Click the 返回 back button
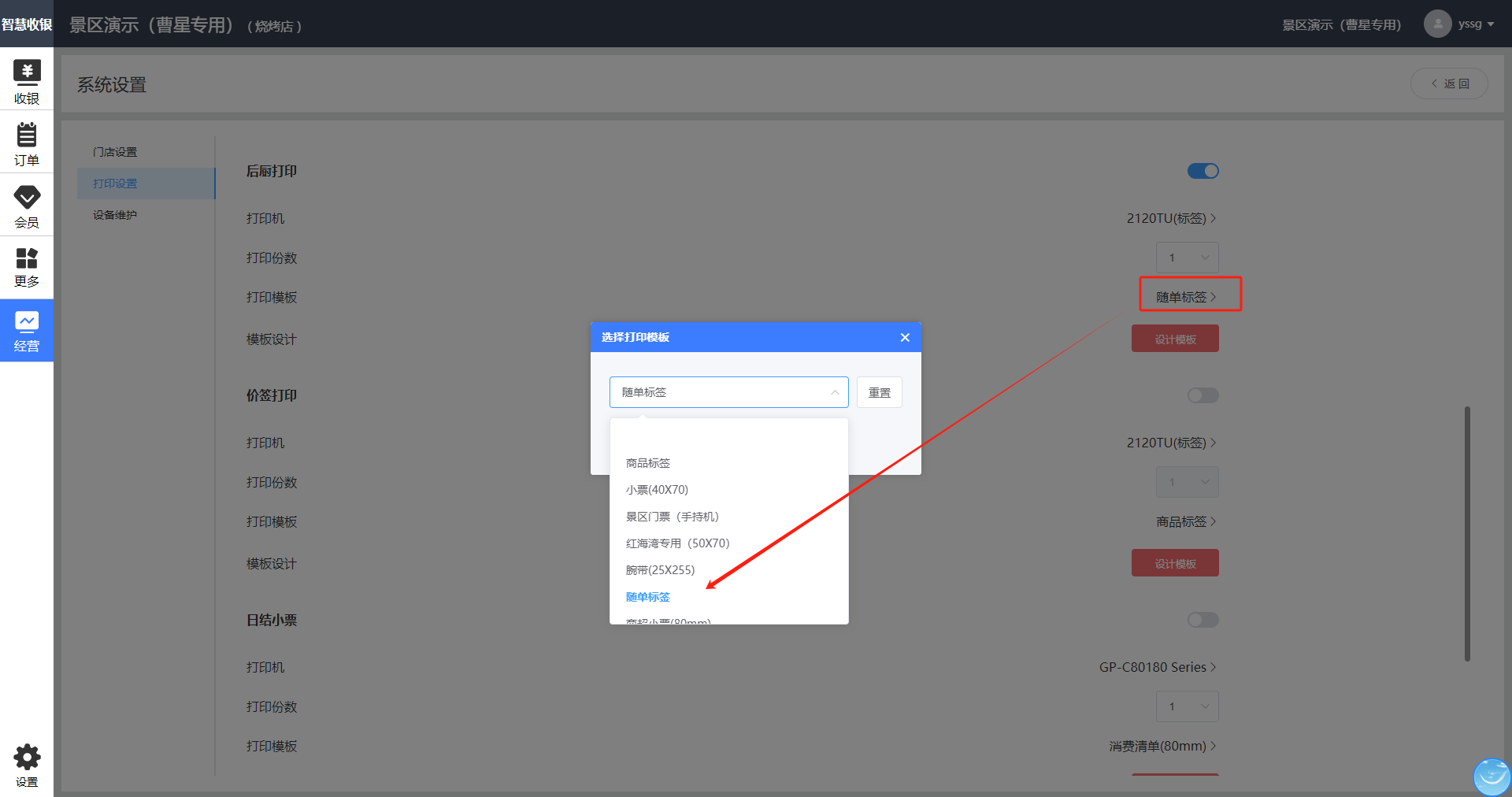Viewport: 1512px width, 797px height. tap(1449, 83)
